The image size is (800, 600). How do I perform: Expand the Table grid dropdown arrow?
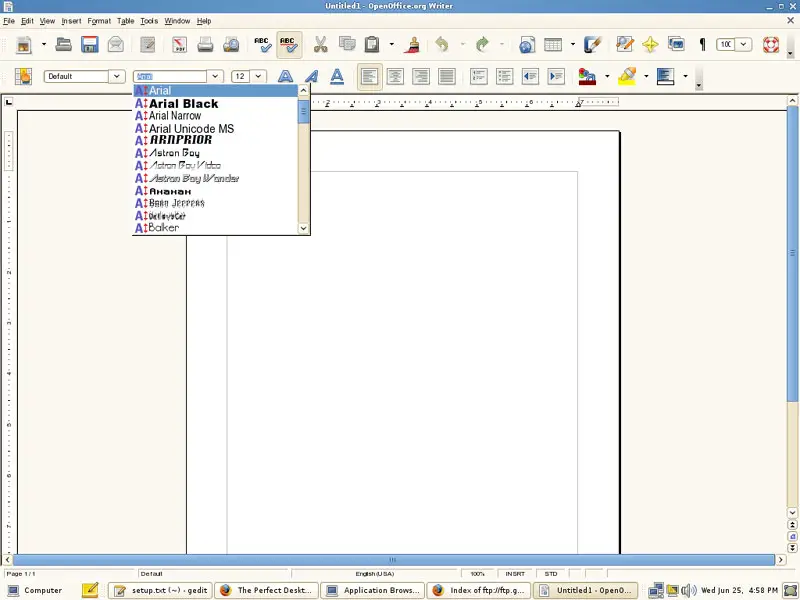tap(572, 45)
